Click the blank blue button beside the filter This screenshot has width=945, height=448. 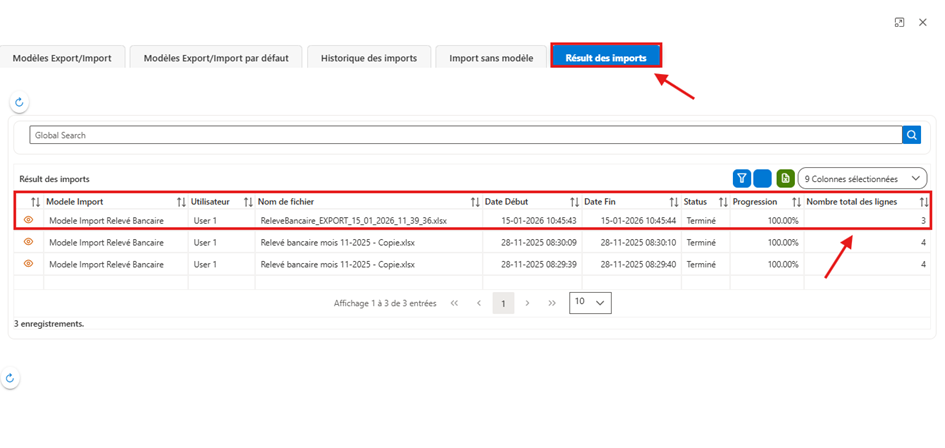(762, 178)
